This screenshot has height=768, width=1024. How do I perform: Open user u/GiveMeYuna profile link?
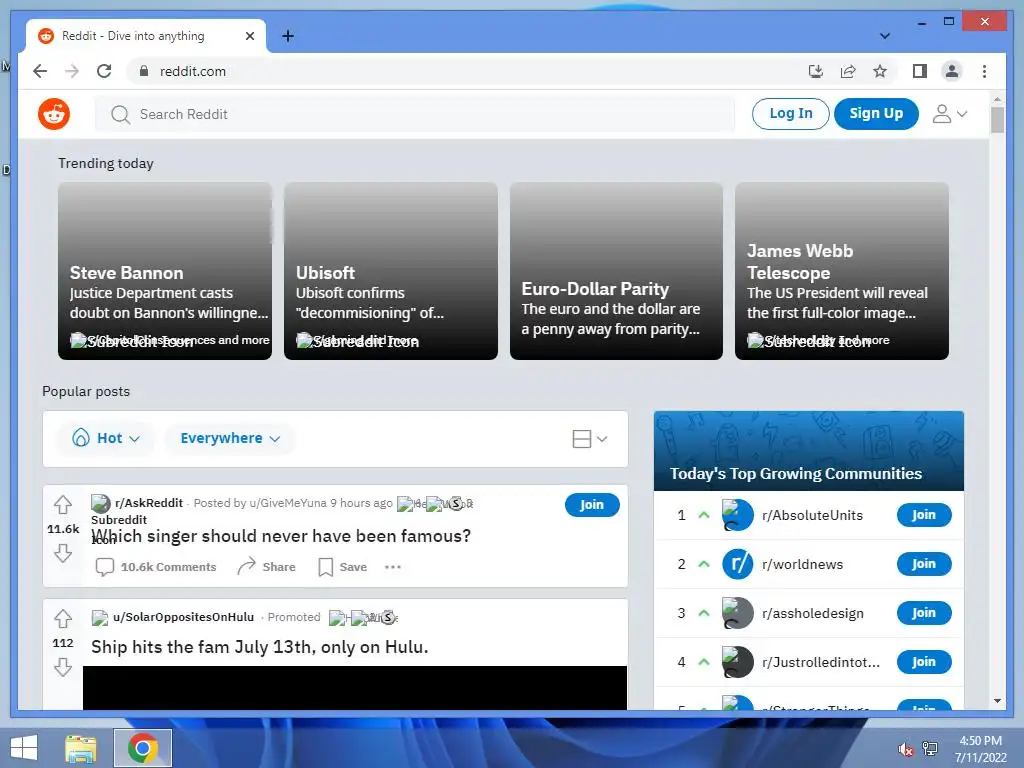[288, 503]
